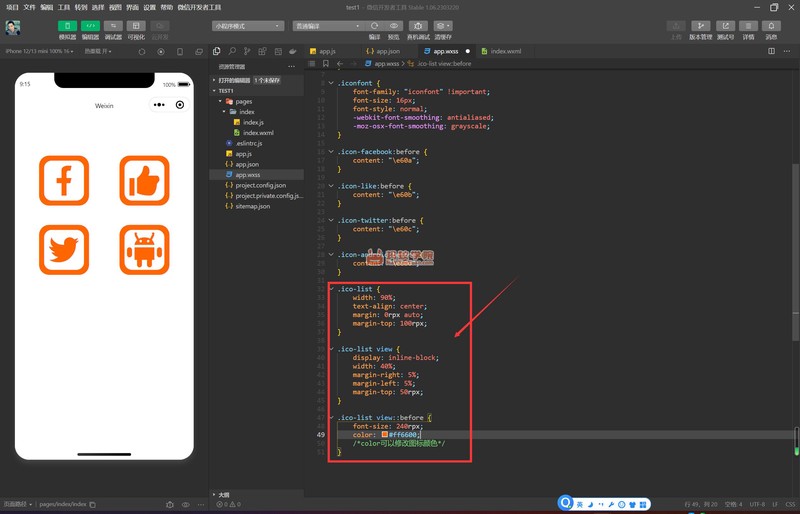Click the CSS language mode in status bar
This screenshot has height=514, width=800.
(789, 504)
